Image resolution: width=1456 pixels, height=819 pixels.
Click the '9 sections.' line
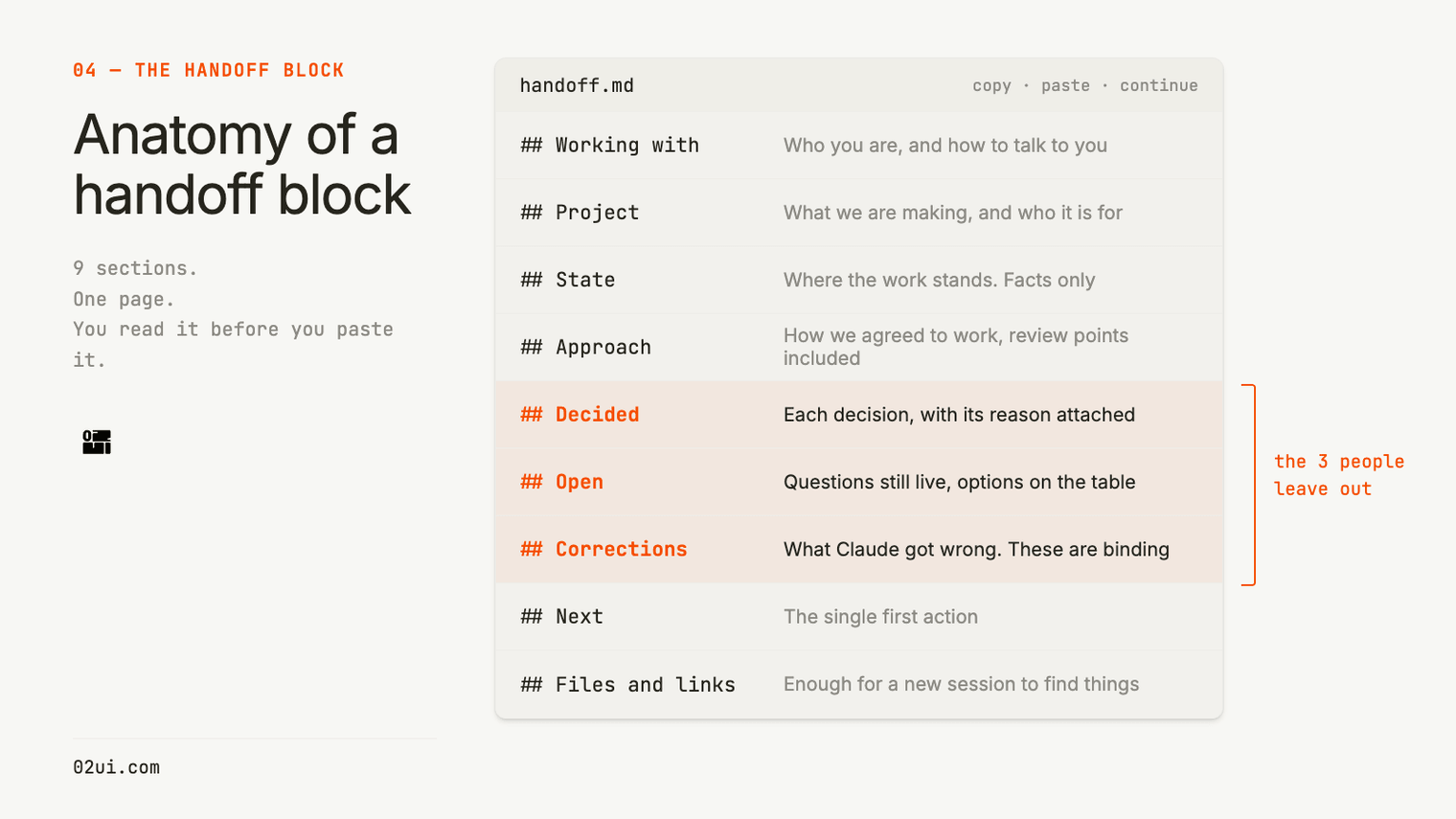pos(135,268)
